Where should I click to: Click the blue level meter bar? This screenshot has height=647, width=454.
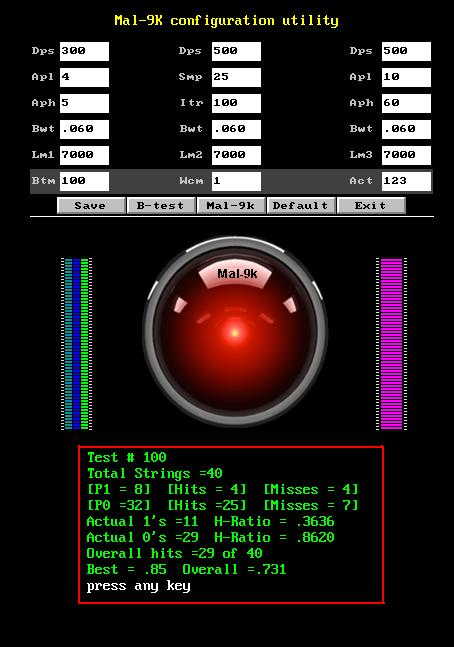click(76, 344)
